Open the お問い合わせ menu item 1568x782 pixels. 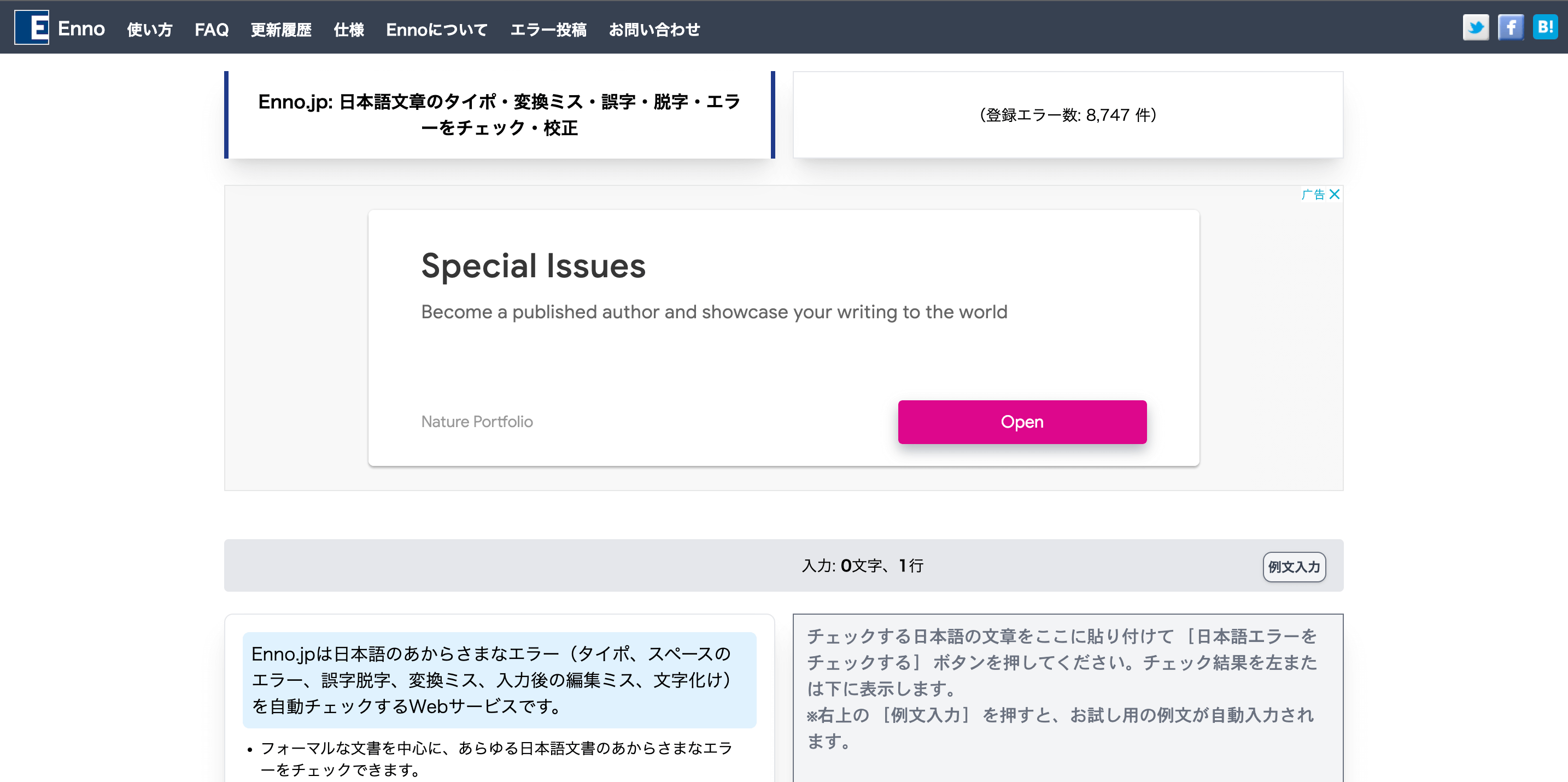coord(654,29)
